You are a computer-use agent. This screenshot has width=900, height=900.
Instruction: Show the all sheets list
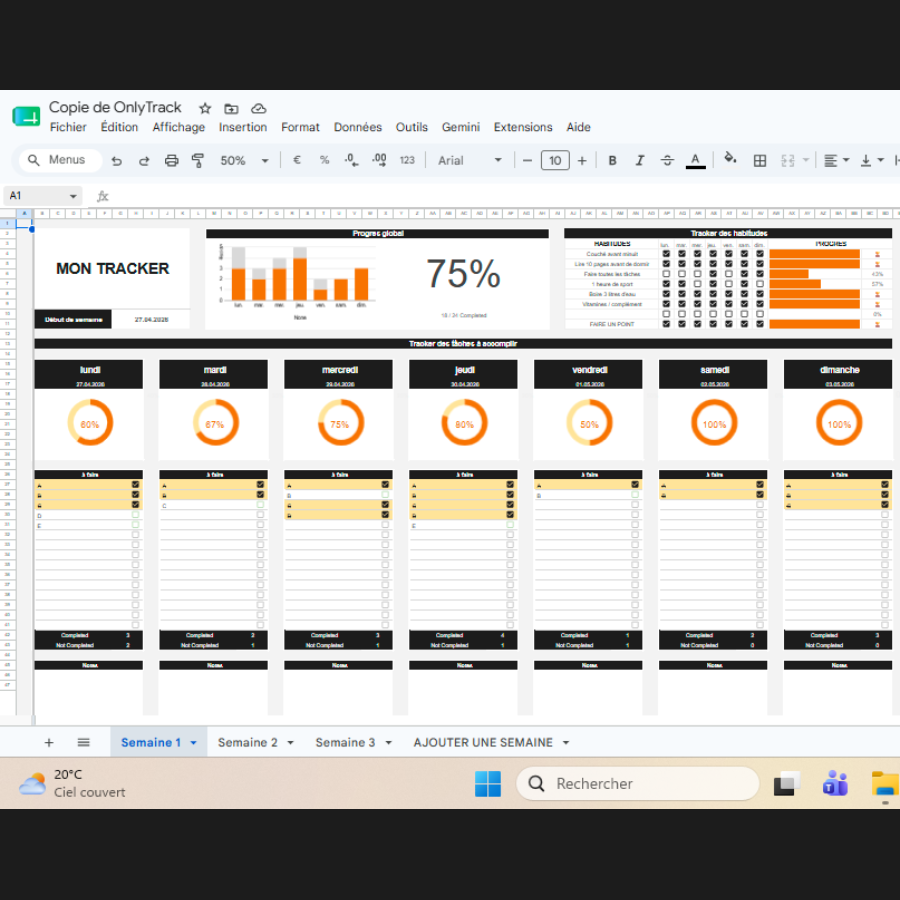coord(84,743)
